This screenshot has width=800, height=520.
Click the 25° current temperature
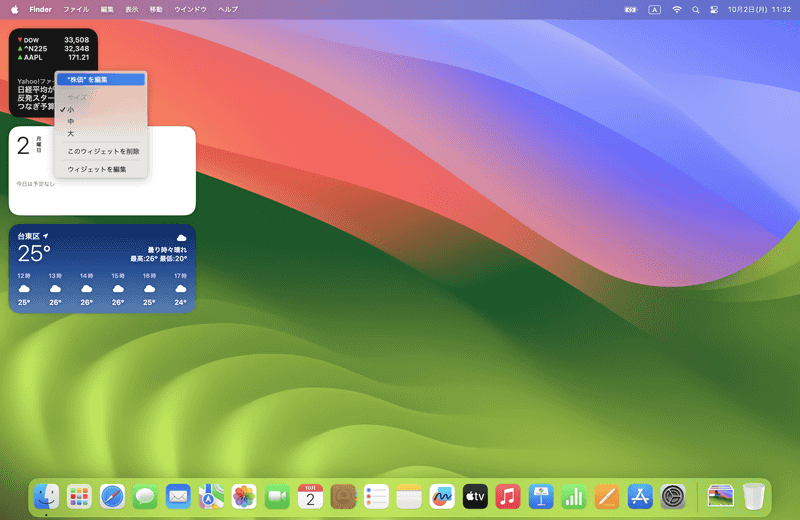pyautogui.click(x=34, y=254)
